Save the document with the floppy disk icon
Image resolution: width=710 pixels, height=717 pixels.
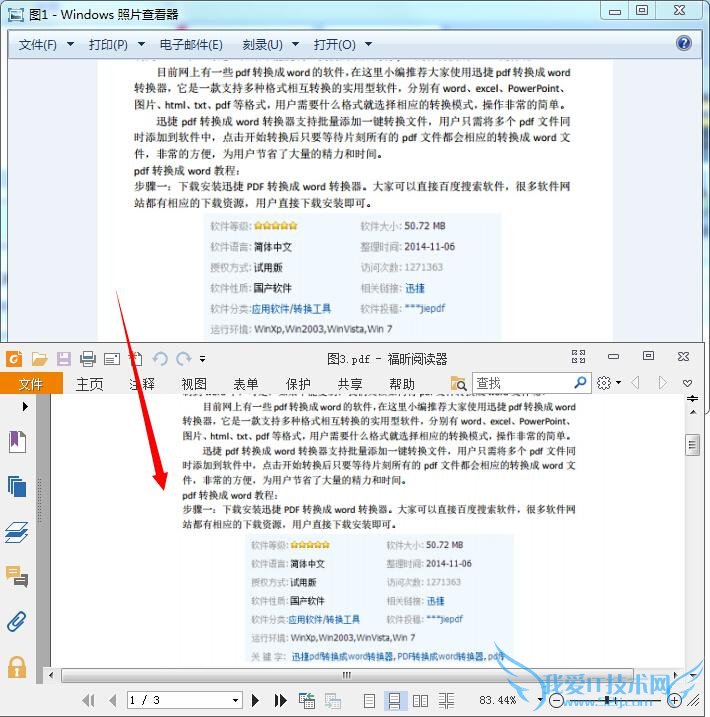(x=64, y=359)
